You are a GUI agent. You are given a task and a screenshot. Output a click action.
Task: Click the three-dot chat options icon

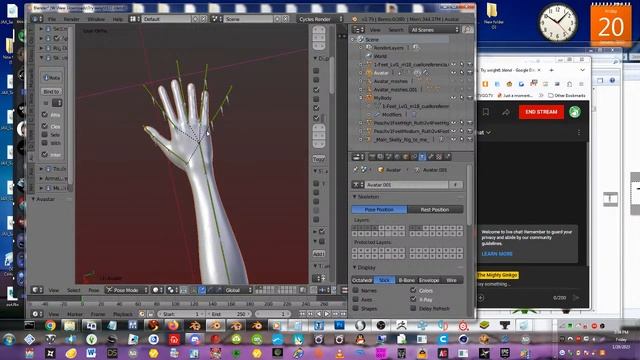(579, 132)
